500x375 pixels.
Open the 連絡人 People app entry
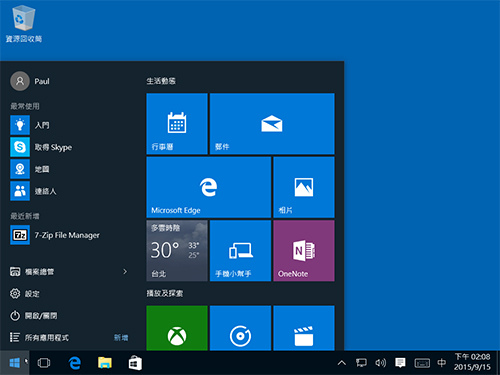pyautogui.click(x=70, y=191)
